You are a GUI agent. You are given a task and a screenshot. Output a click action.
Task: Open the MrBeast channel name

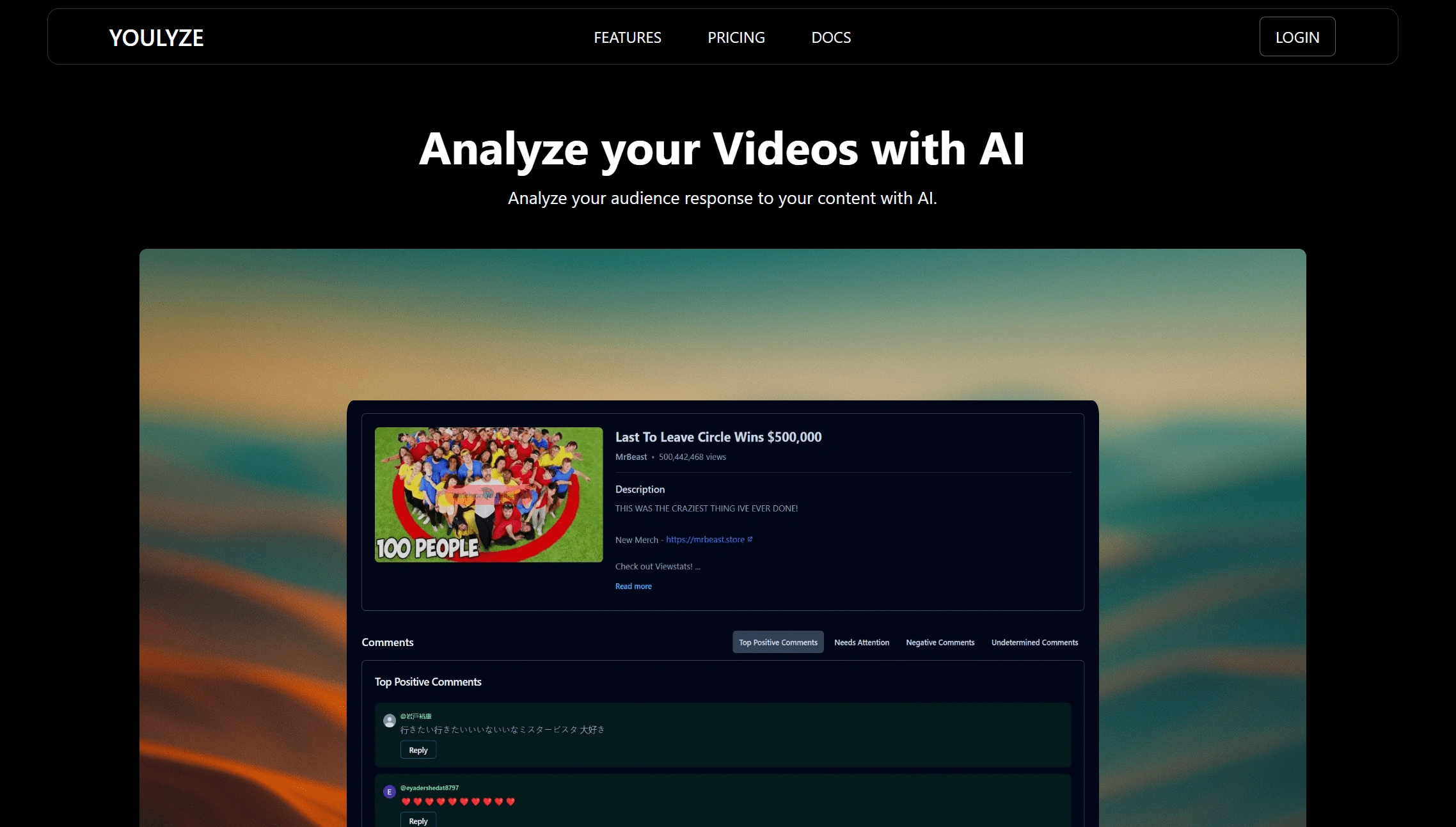pyautogui.click(x=631, y=457)
